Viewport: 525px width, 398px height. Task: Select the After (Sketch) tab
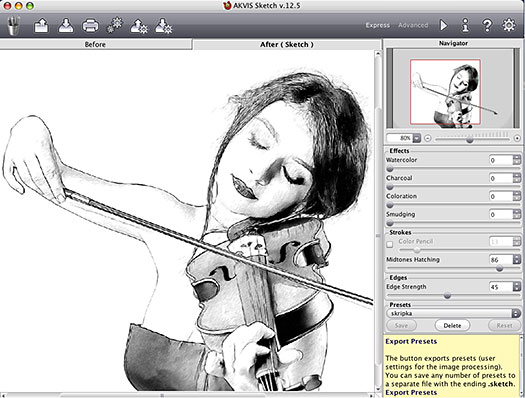287,45
